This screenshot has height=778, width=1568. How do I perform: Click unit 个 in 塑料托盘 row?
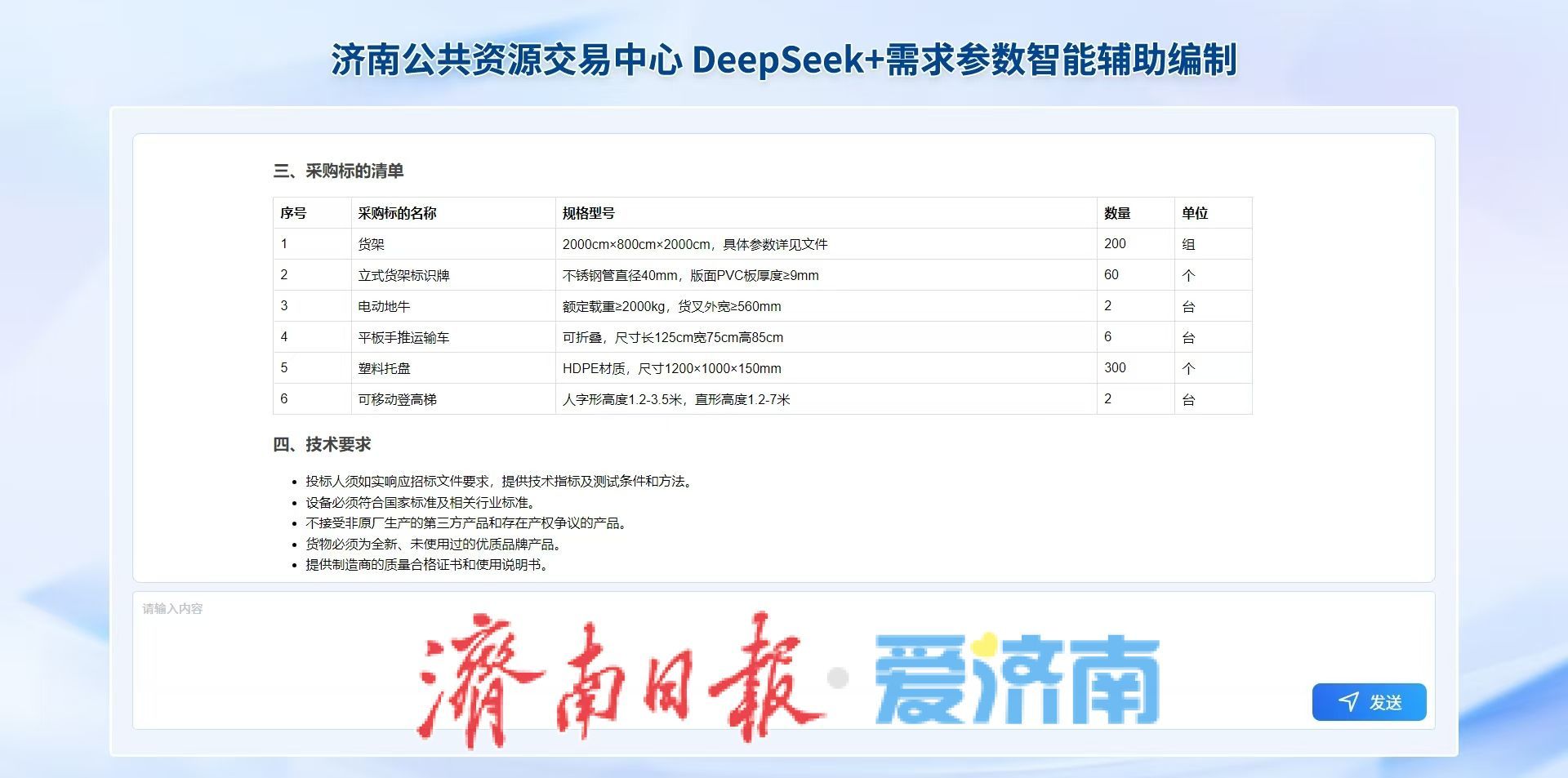point(1188,368)
